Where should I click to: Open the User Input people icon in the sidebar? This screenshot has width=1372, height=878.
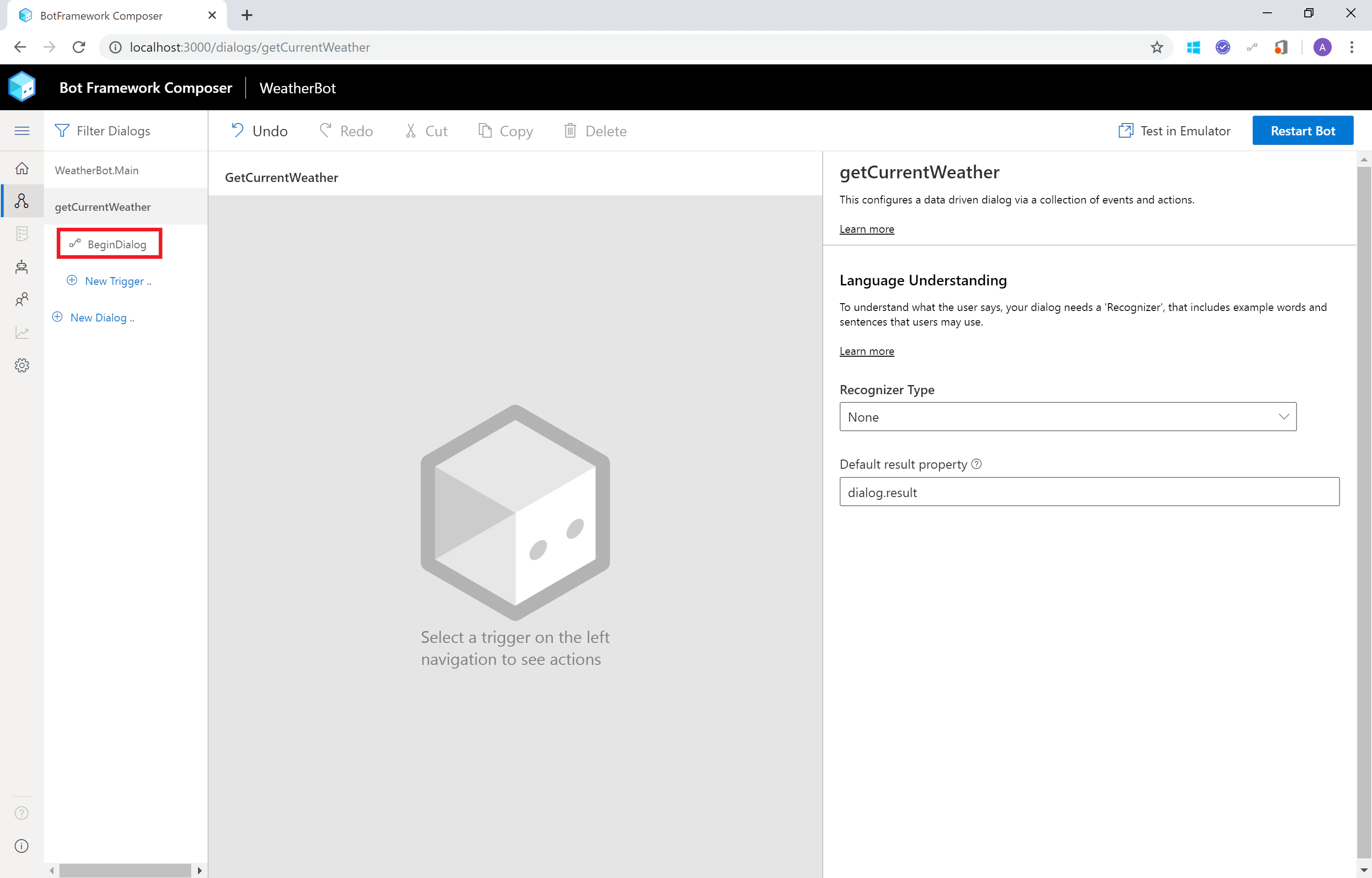pyautogui.click(x=21, y=300)
